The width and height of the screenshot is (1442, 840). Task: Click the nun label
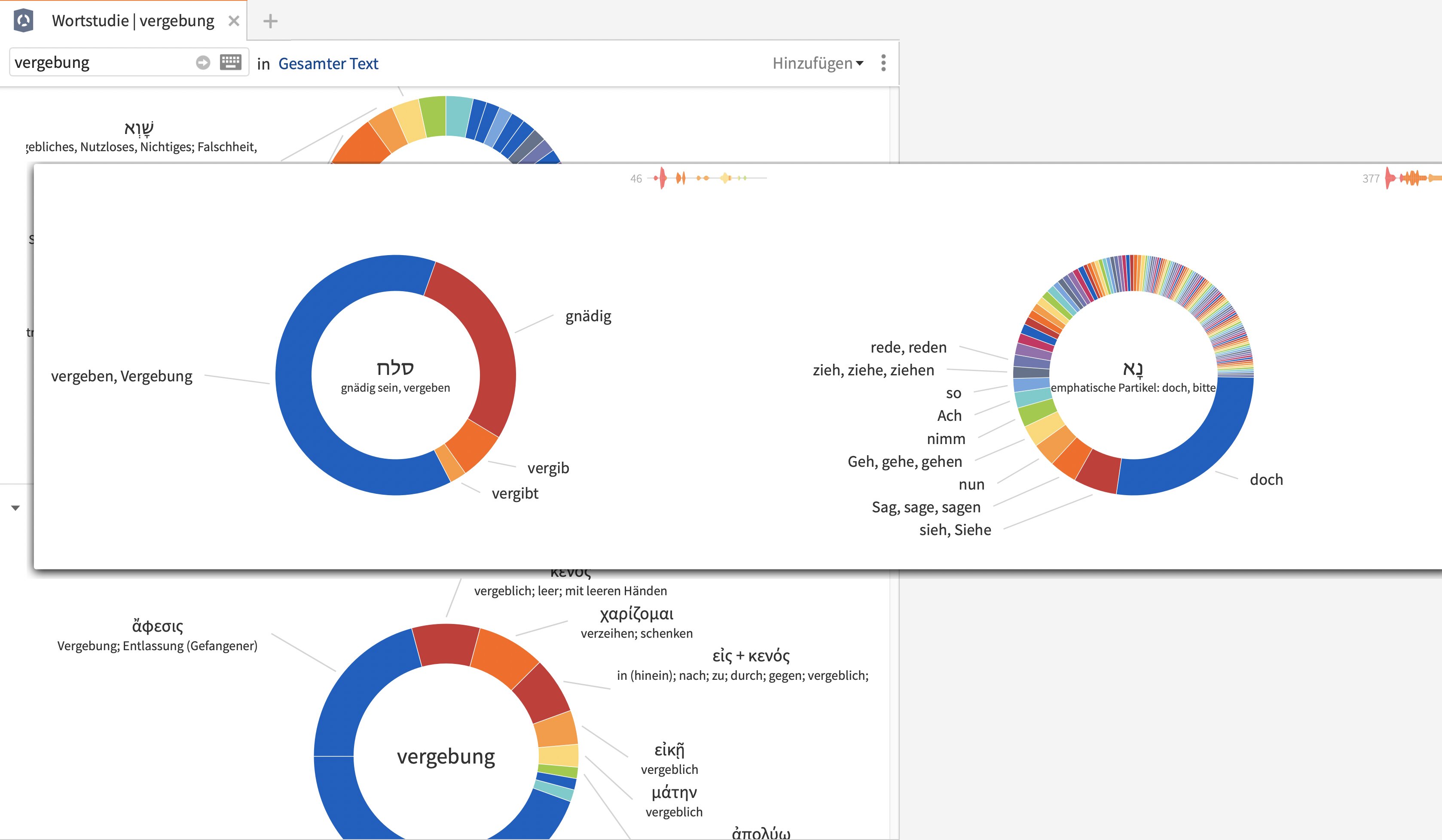click(x=972, y=485)
